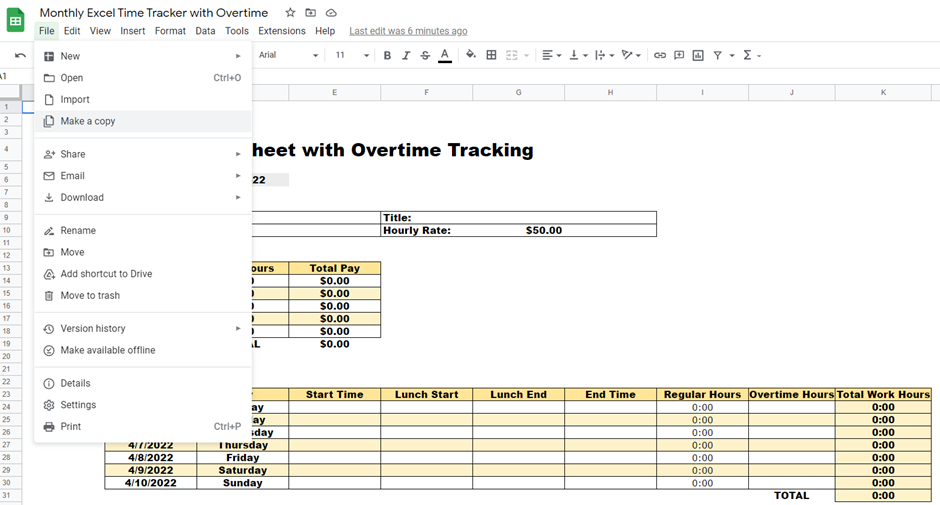Image resolution: width=940 pixels, height=505 pixels.
Task: Open text rotation options
Action: coord(631,55)
